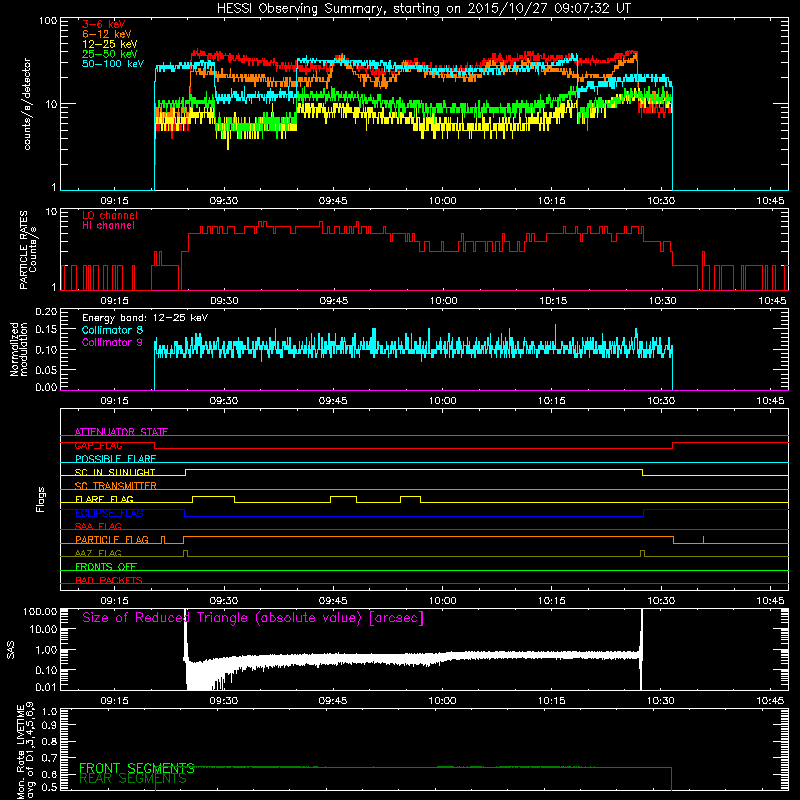The image size is (800, 800).
Task: Select the 50-100 keV legend entry
Action: 113,64
